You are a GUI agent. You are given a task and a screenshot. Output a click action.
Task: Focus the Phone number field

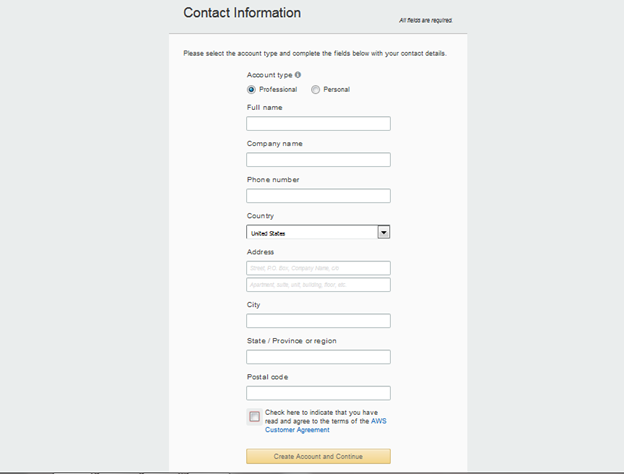point(318,196)
